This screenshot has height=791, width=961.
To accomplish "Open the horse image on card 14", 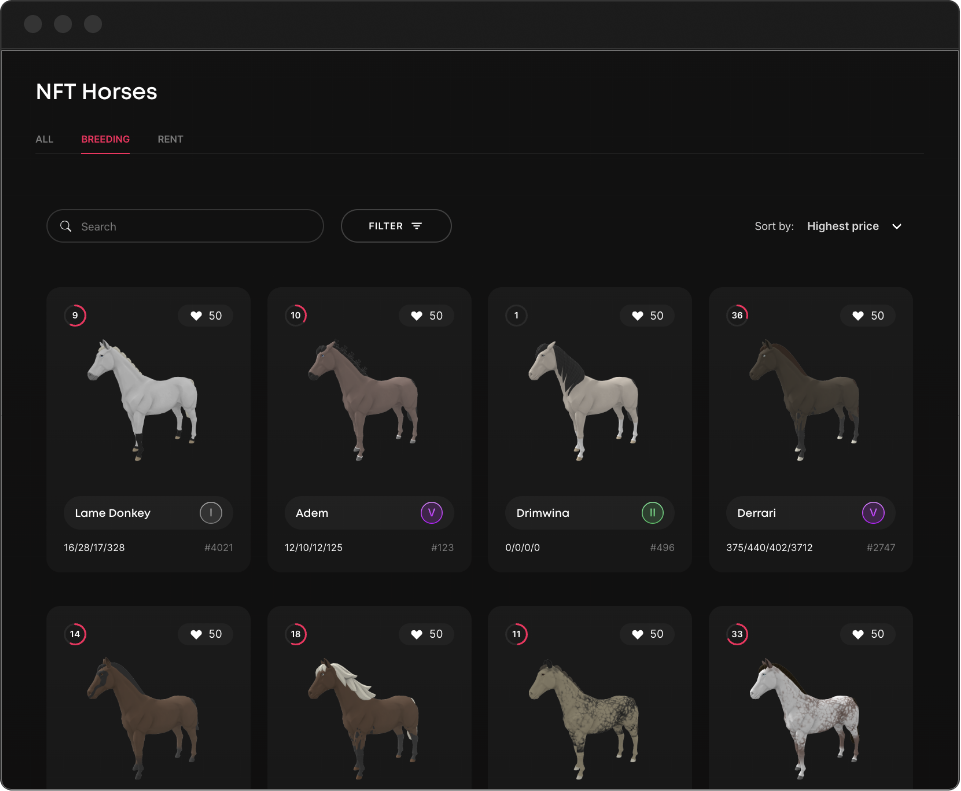I will 143,718.
